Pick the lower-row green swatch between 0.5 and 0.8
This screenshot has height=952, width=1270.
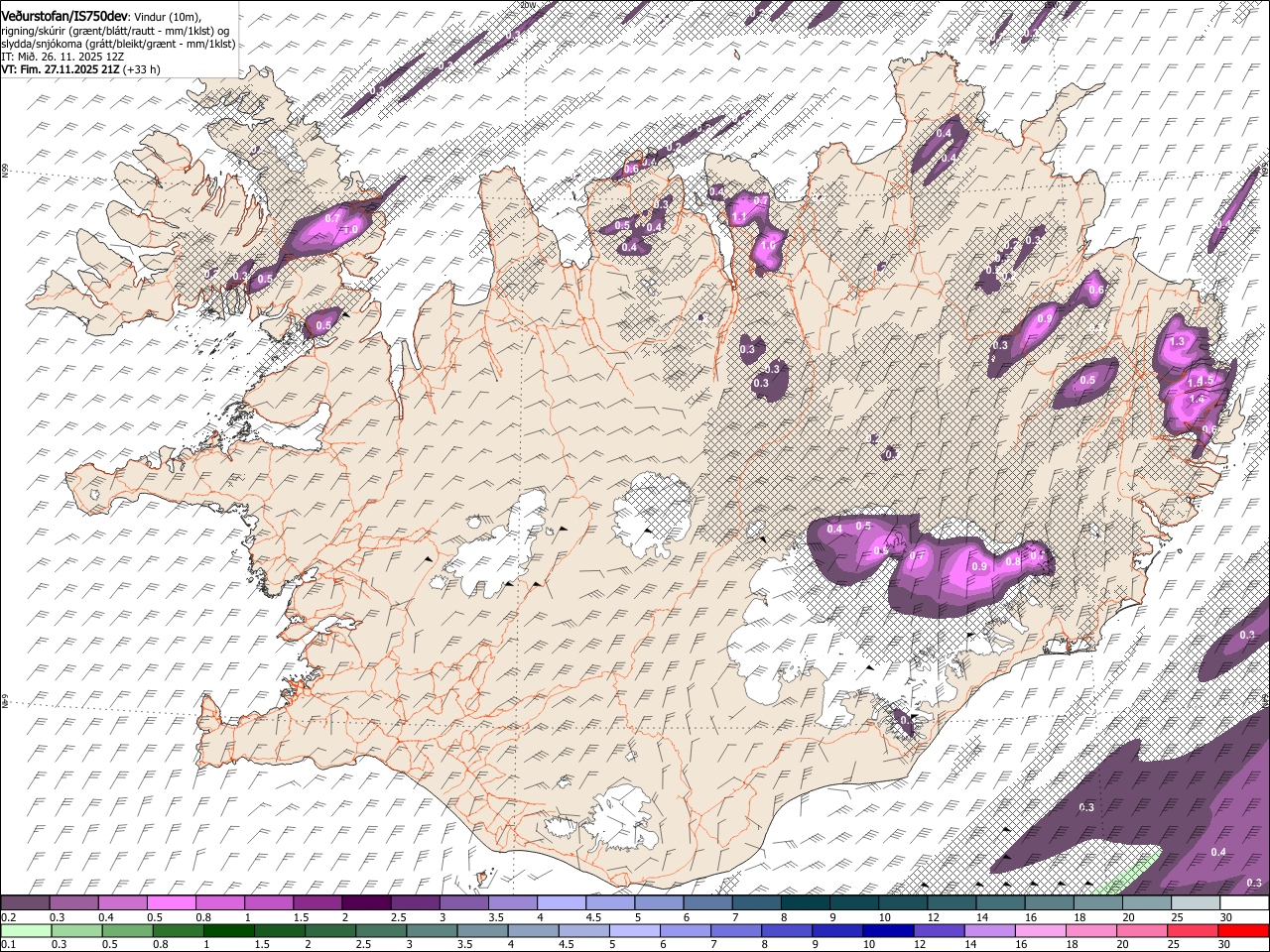point(127,930)
